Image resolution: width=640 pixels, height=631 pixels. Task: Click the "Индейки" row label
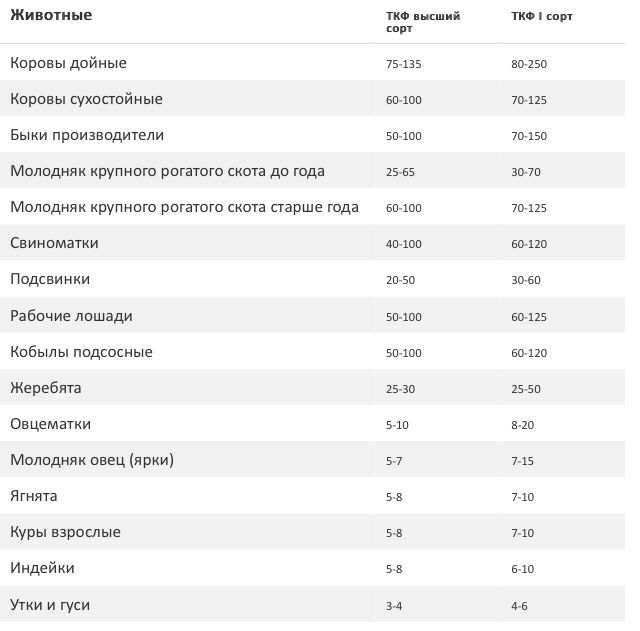pyautogui.click(x=42, y=568)
